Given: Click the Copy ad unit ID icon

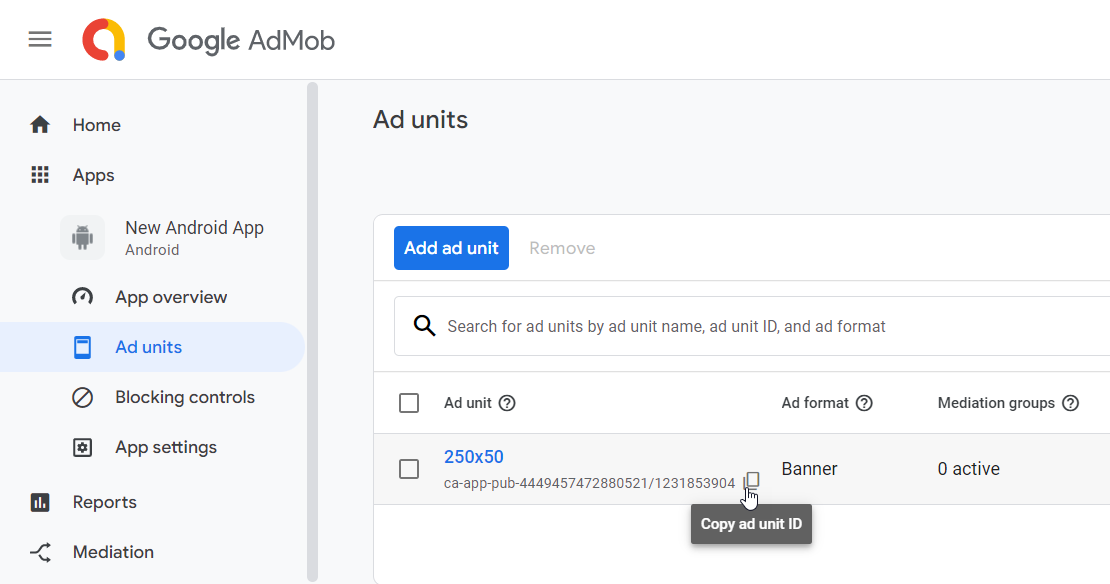Looking at the screenshot, I should (x=752, y=481).
